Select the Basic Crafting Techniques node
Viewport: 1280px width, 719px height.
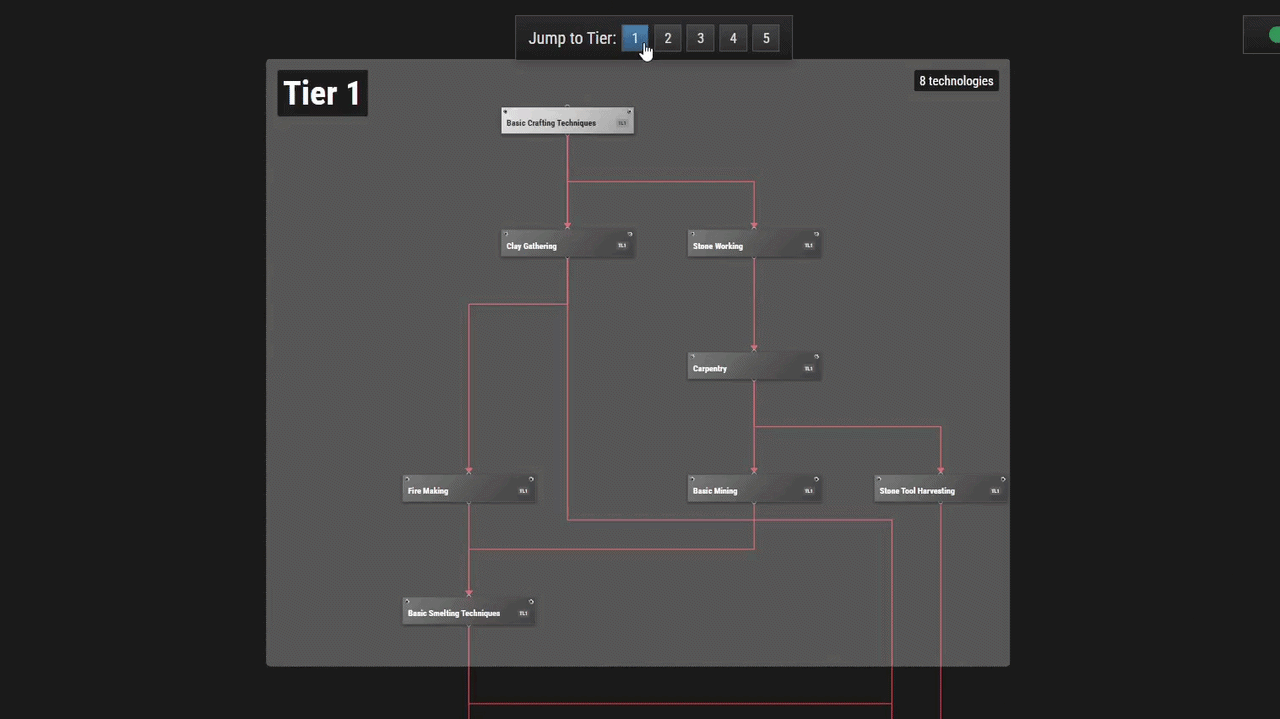coord(567,121)
